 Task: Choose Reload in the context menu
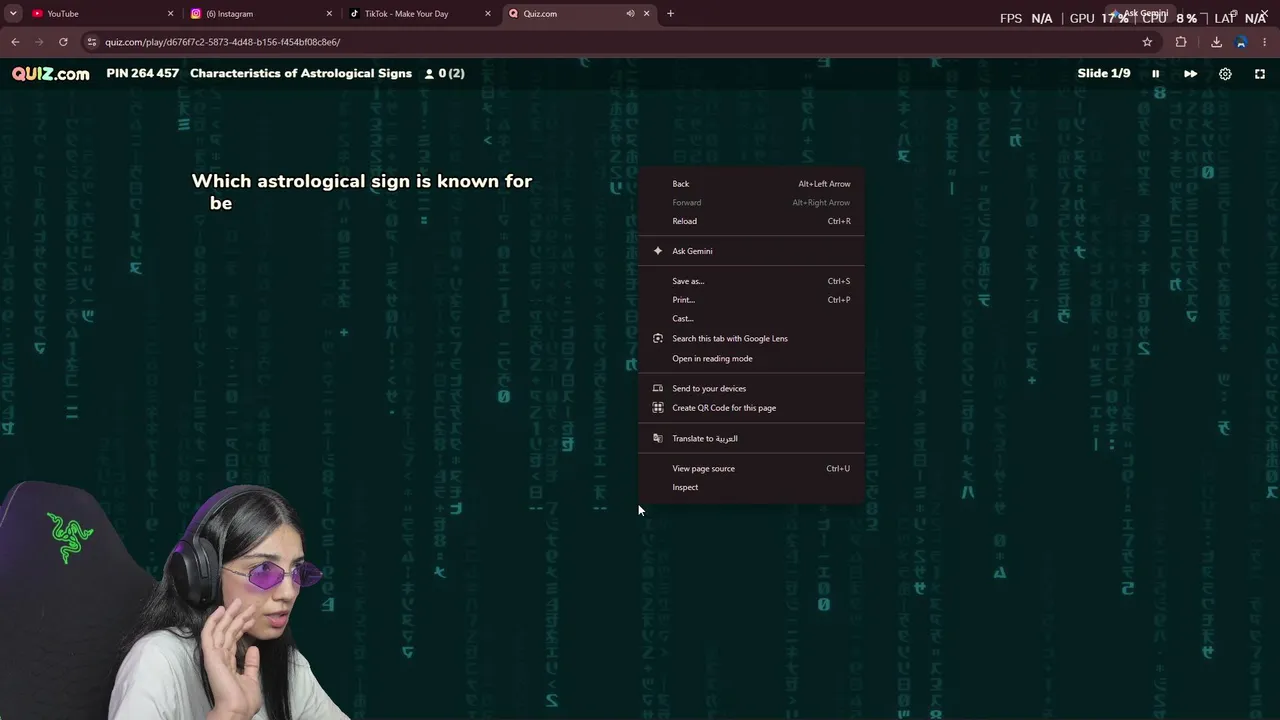pyautogui.click(x=751, y=221)
